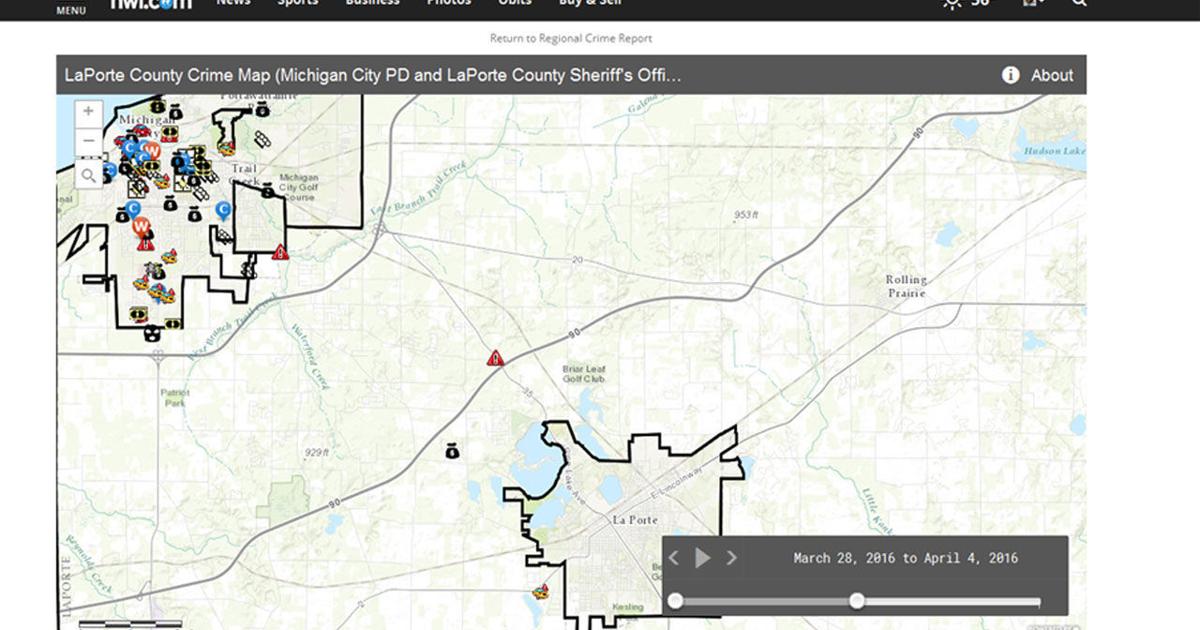The width and height of the screenshot is (1200, 630).
Task: Select the mask marker on Michigan City's south boundary
Action: click(152, 336)
